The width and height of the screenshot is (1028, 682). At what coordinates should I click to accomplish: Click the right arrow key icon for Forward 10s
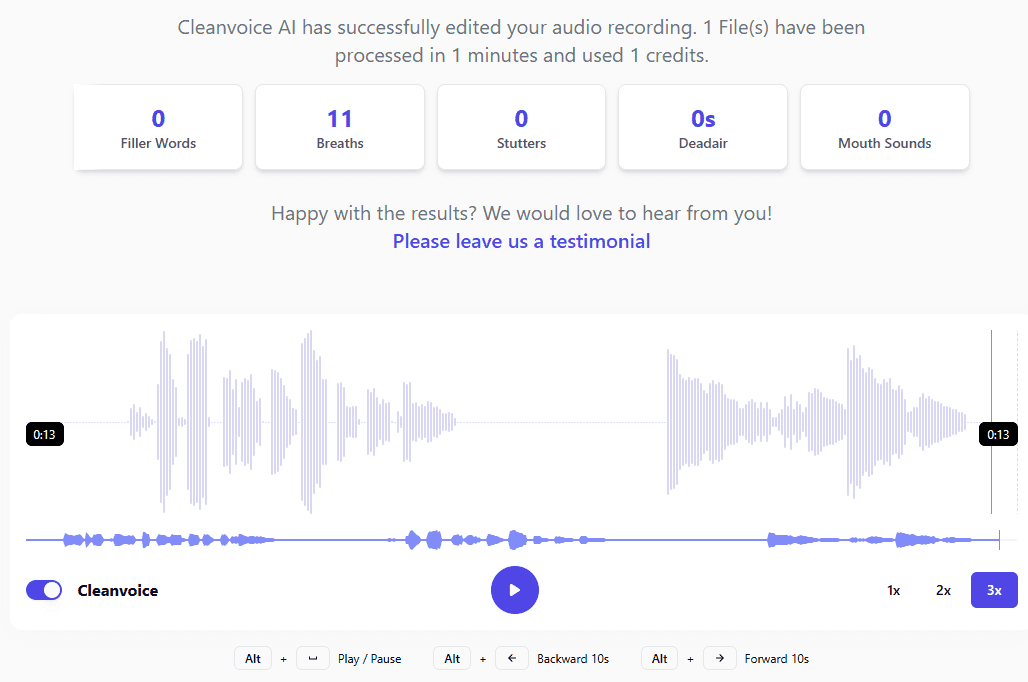[x=719, y=659]
